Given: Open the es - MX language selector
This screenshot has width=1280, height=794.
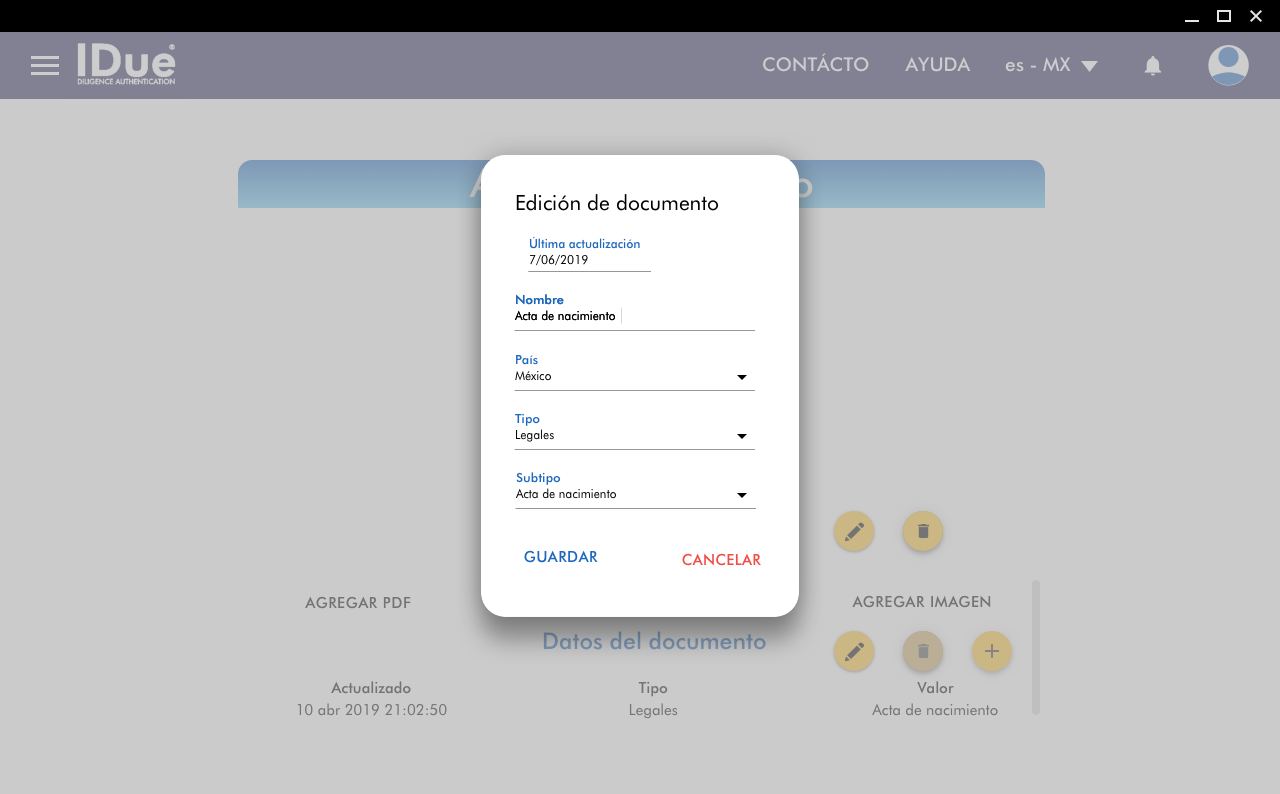Looking at the screenshot, I should (1051, 66).
